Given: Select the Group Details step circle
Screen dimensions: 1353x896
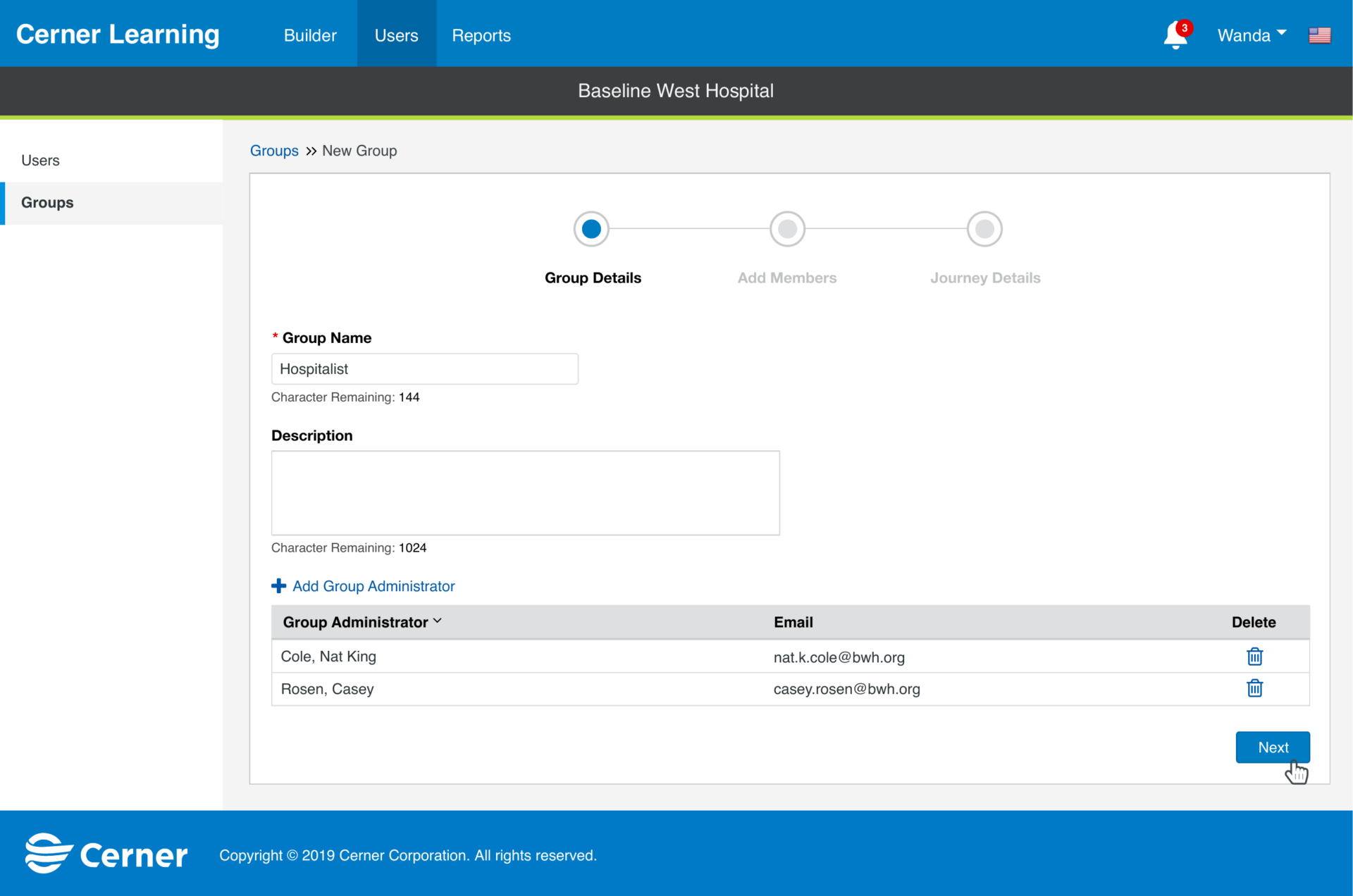Looking at the screenshot, I should (591, 229).
